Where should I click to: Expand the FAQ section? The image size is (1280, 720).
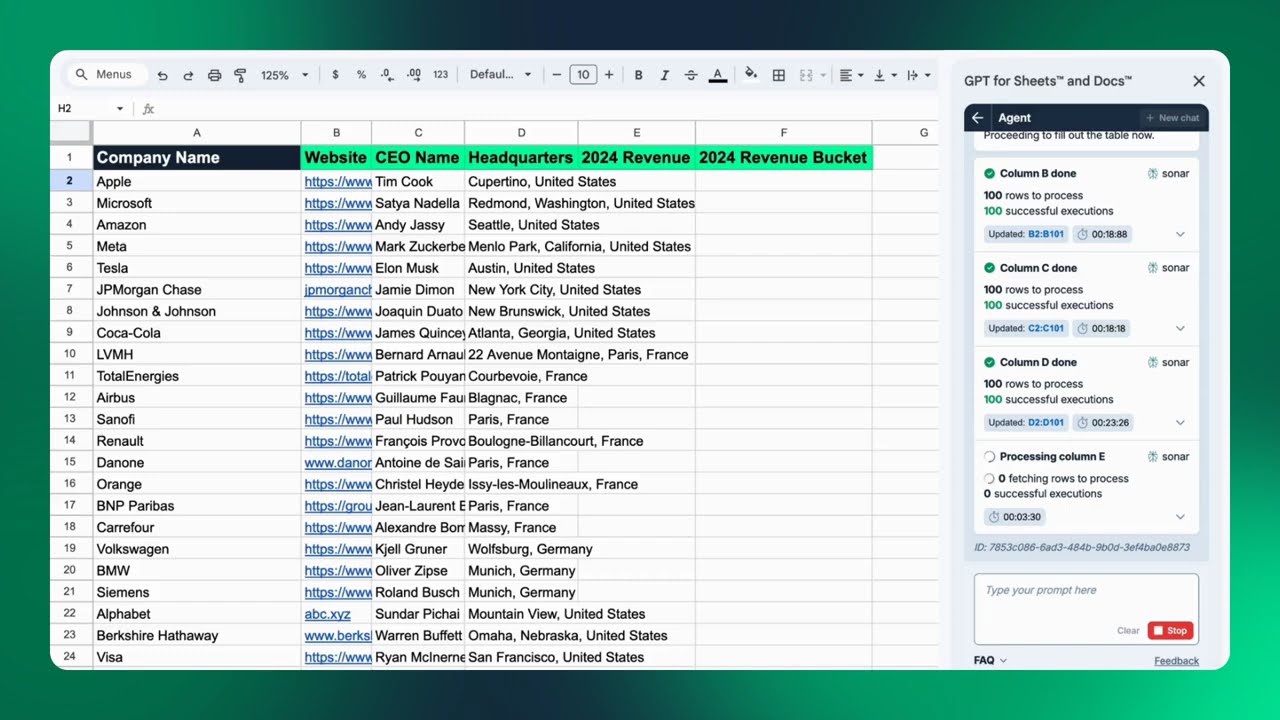tap(990, 660)
